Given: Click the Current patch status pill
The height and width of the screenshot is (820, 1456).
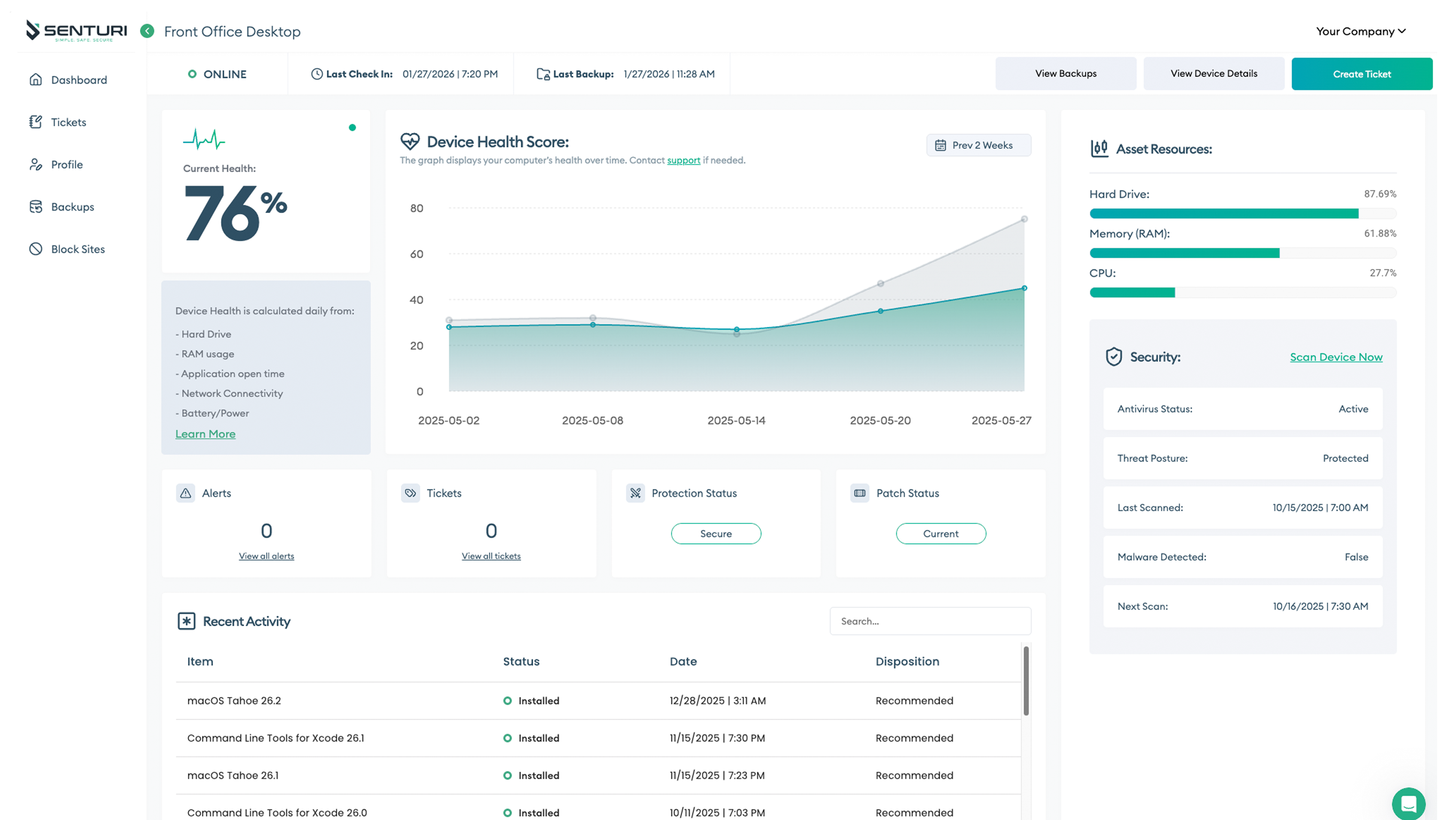Looking at the screenshot, I should 940,534.
